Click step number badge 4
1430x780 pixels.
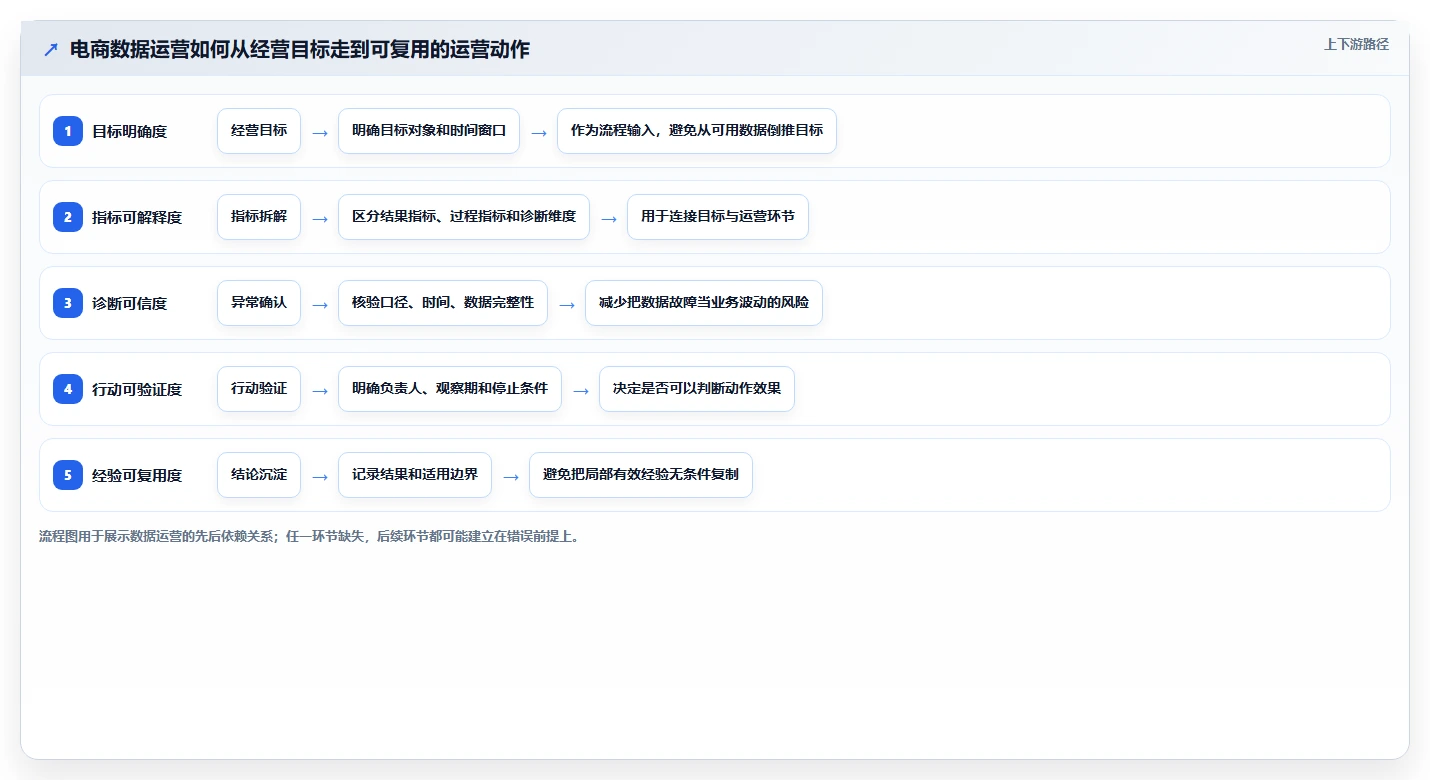click(68, 389)
